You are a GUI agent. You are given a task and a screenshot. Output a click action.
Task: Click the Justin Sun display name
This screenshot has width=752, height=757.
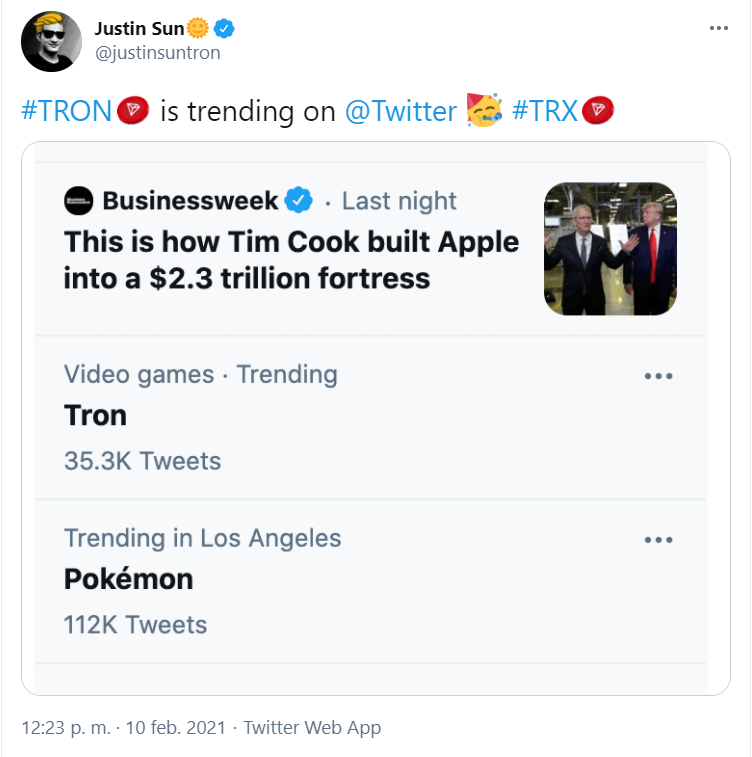pyautogui.click(x=139, y=28)
